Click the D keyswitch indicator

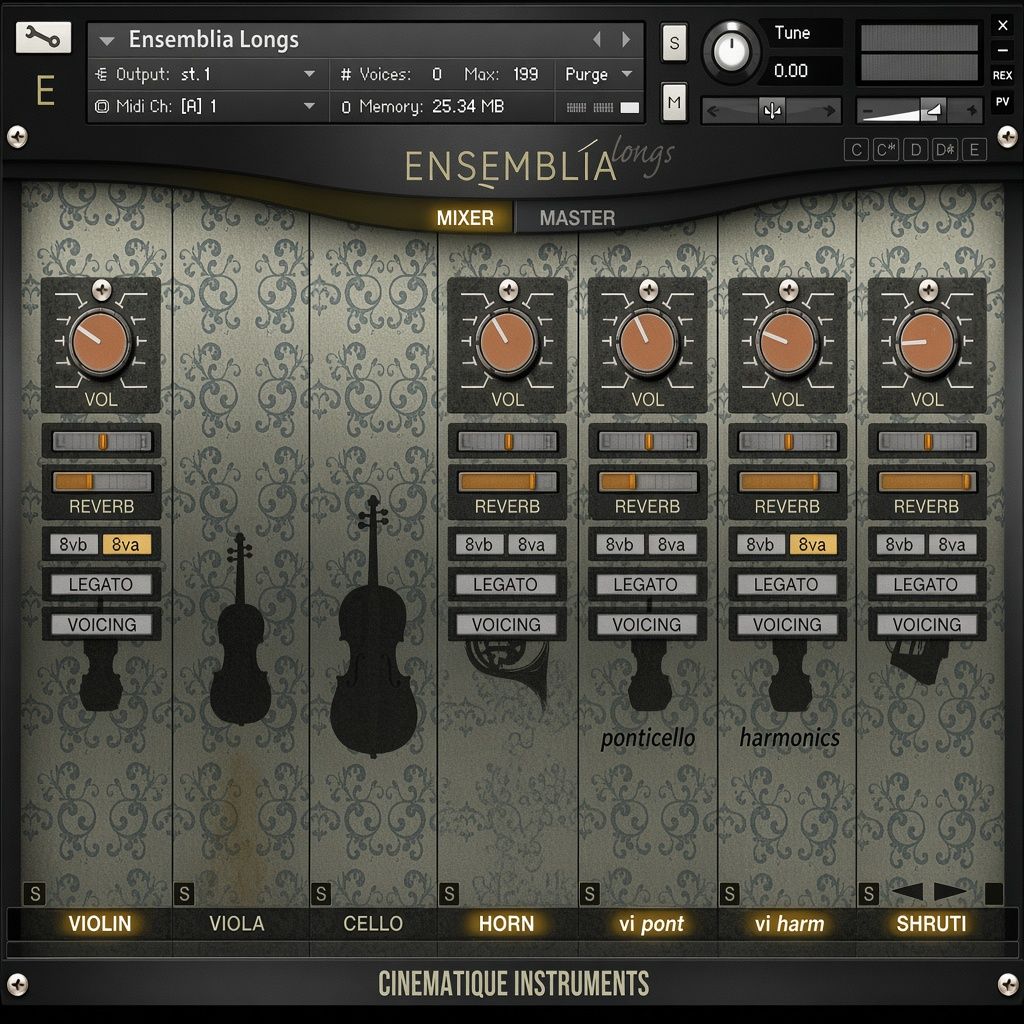tap(916, 150)
